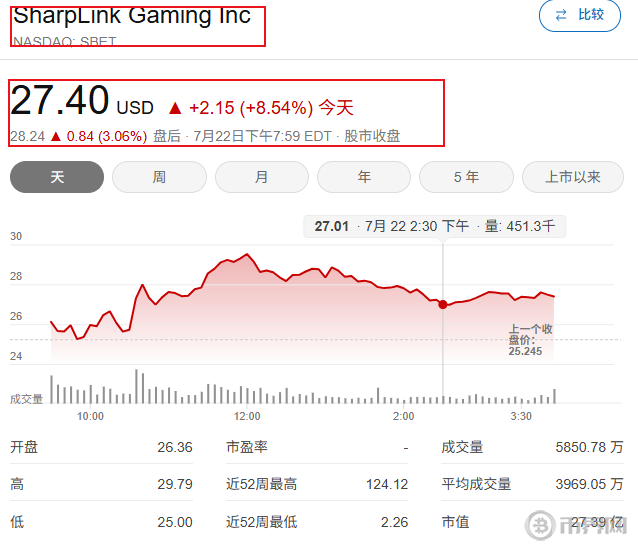
Task: Click the NASDAQ: SBET ticker text
Action: [x=64, y=42]
